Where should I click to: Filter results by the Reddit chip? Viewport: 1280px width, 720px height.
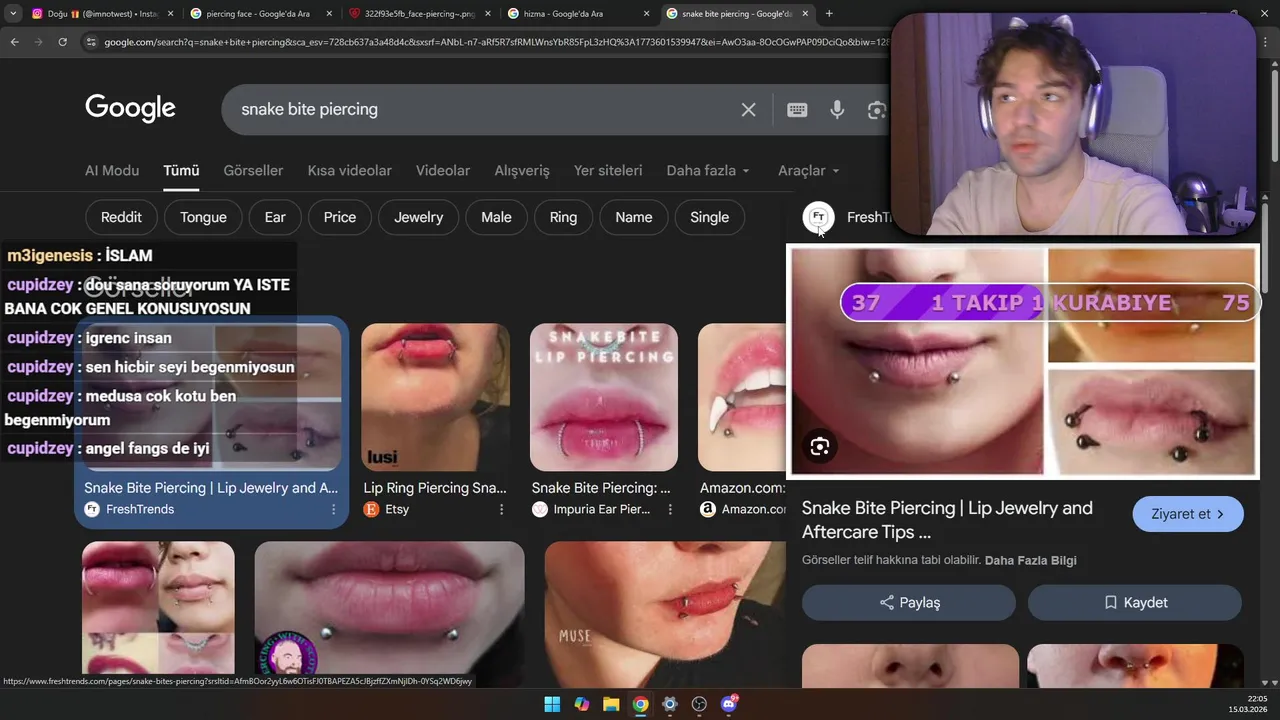[121, 217]
